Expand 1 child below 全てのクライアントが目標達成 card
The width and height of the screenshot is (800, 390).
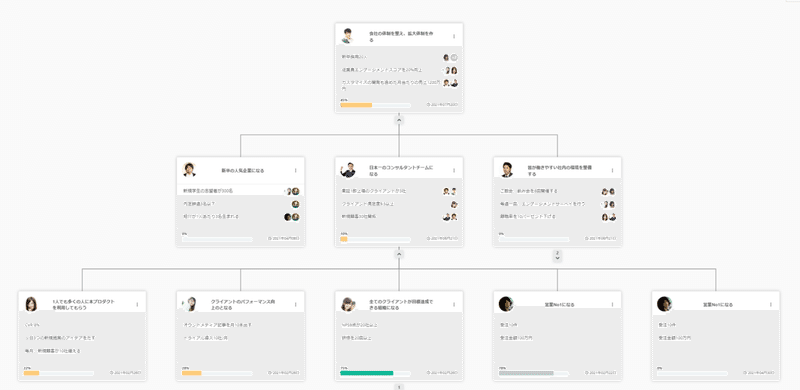(399, 387)
